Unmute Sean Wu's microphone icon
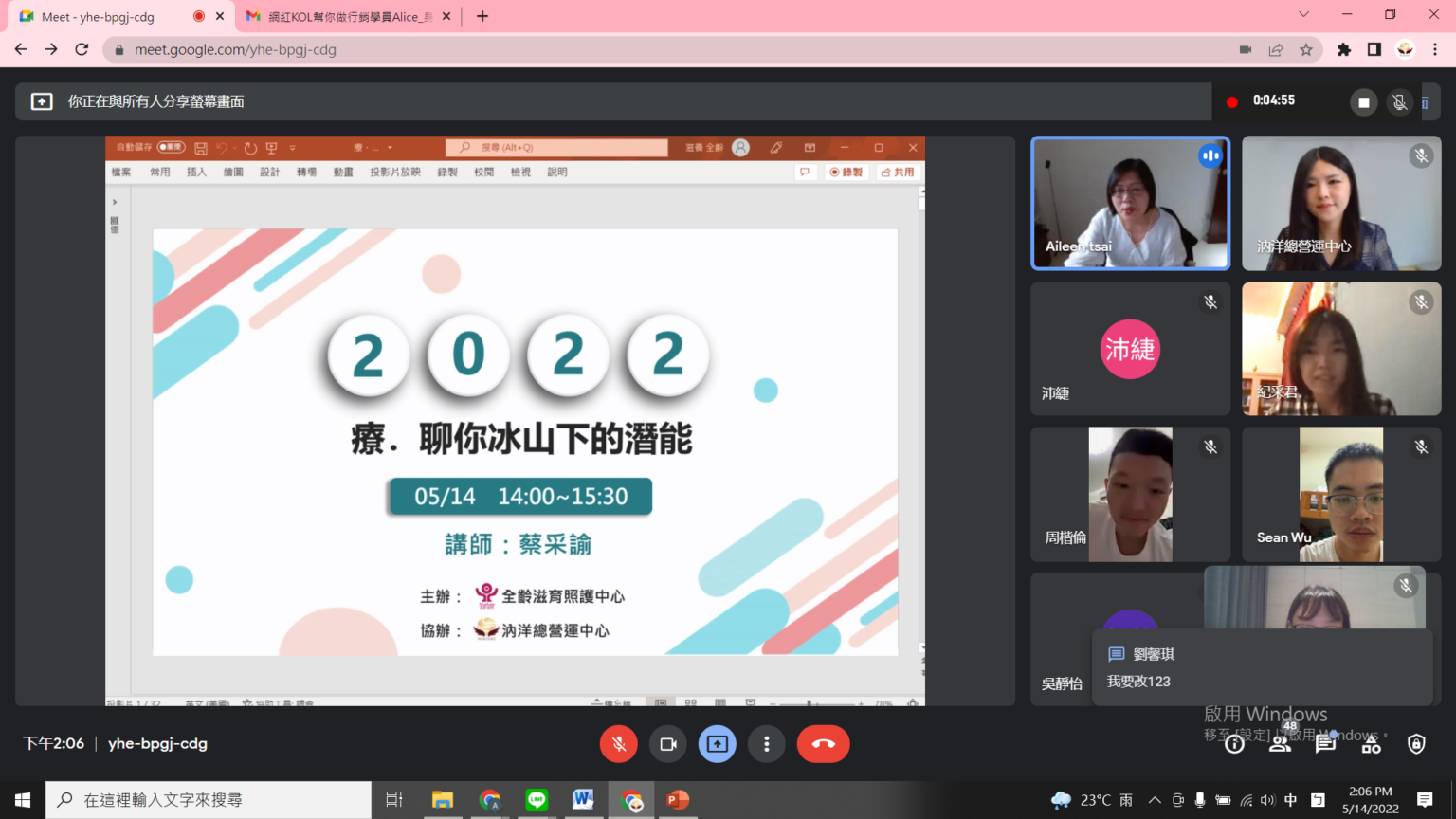Image resolution: width=1456 pixels, height=819 pixels. click(x=1421, y=446)
